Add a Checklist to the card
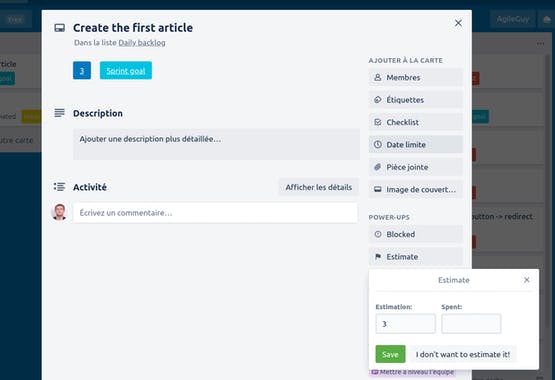The height and width of the screenshot is (380, 555). (x=416, y=122)
